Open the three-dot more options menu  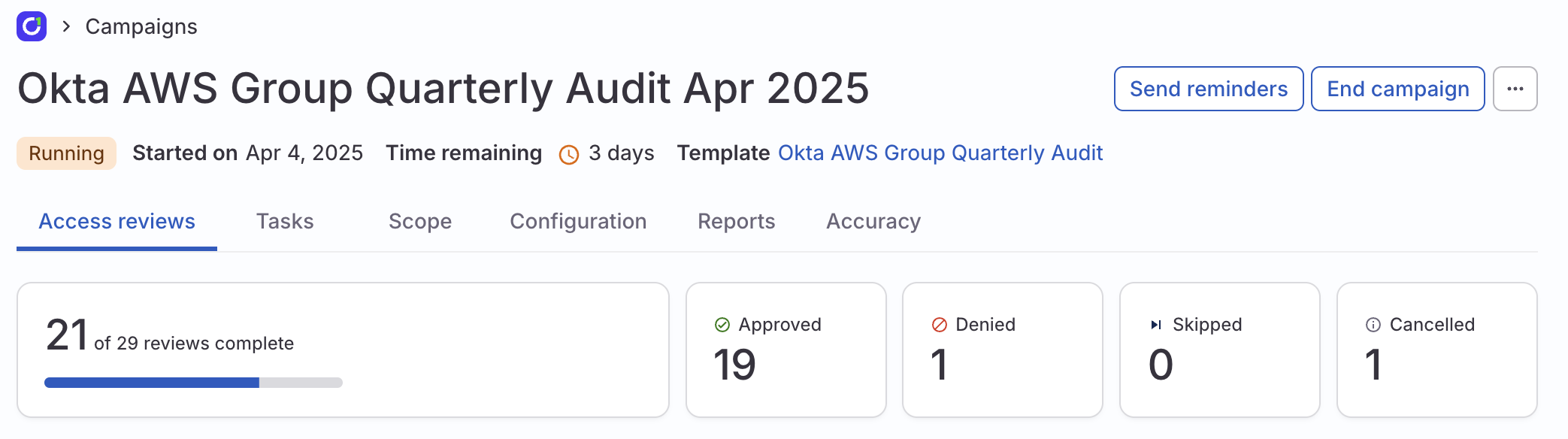click(1515, 89)
